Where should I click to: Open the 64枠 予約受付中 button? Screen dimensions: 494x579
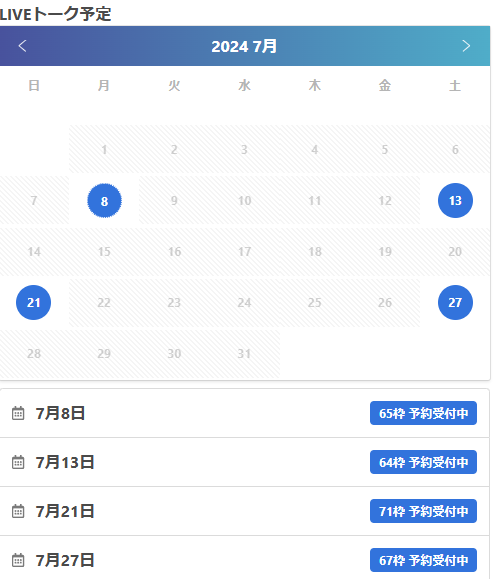tap(423, 462)
